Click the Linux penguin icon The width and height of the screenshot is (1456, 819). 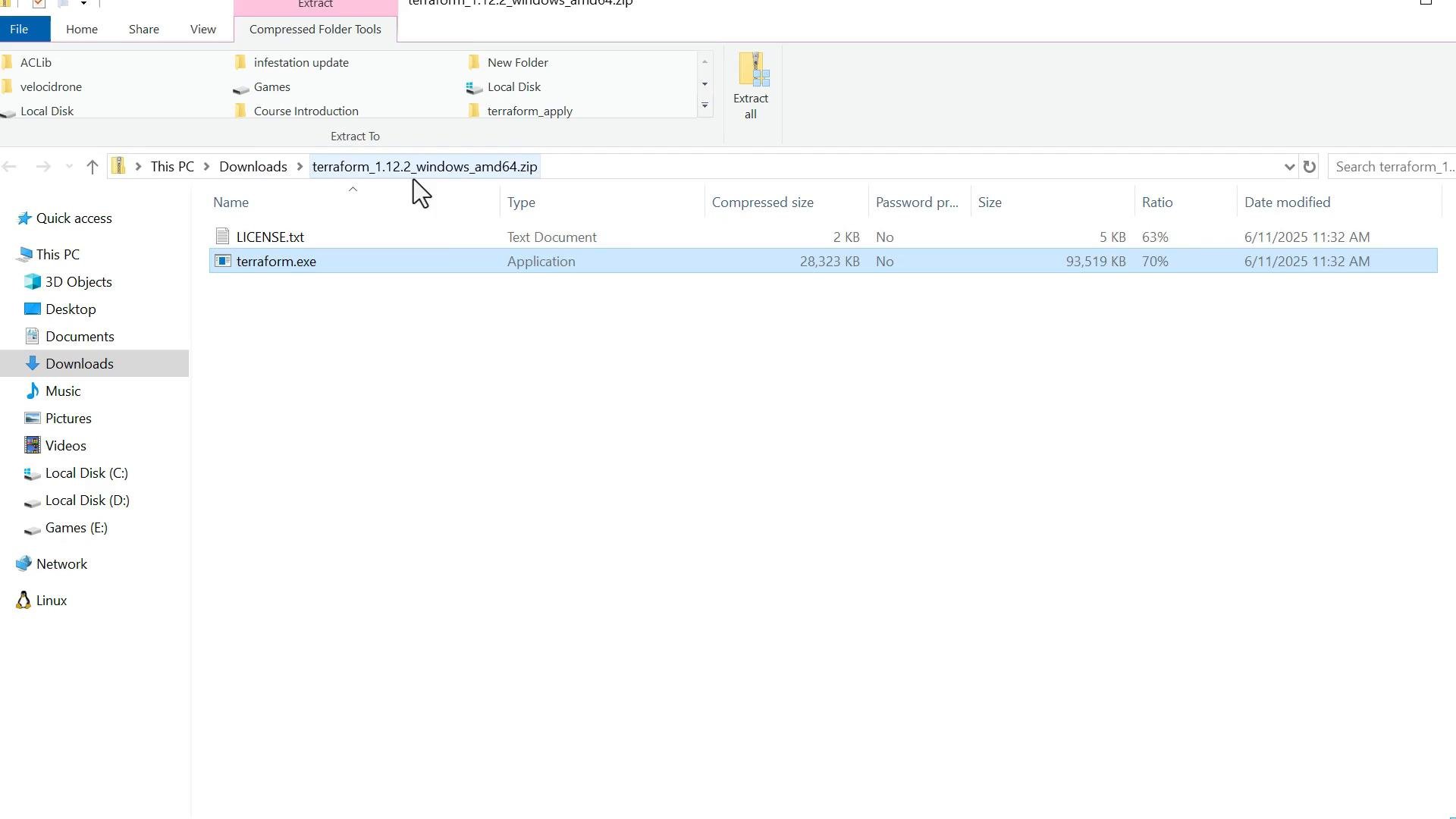coord(24,600)
